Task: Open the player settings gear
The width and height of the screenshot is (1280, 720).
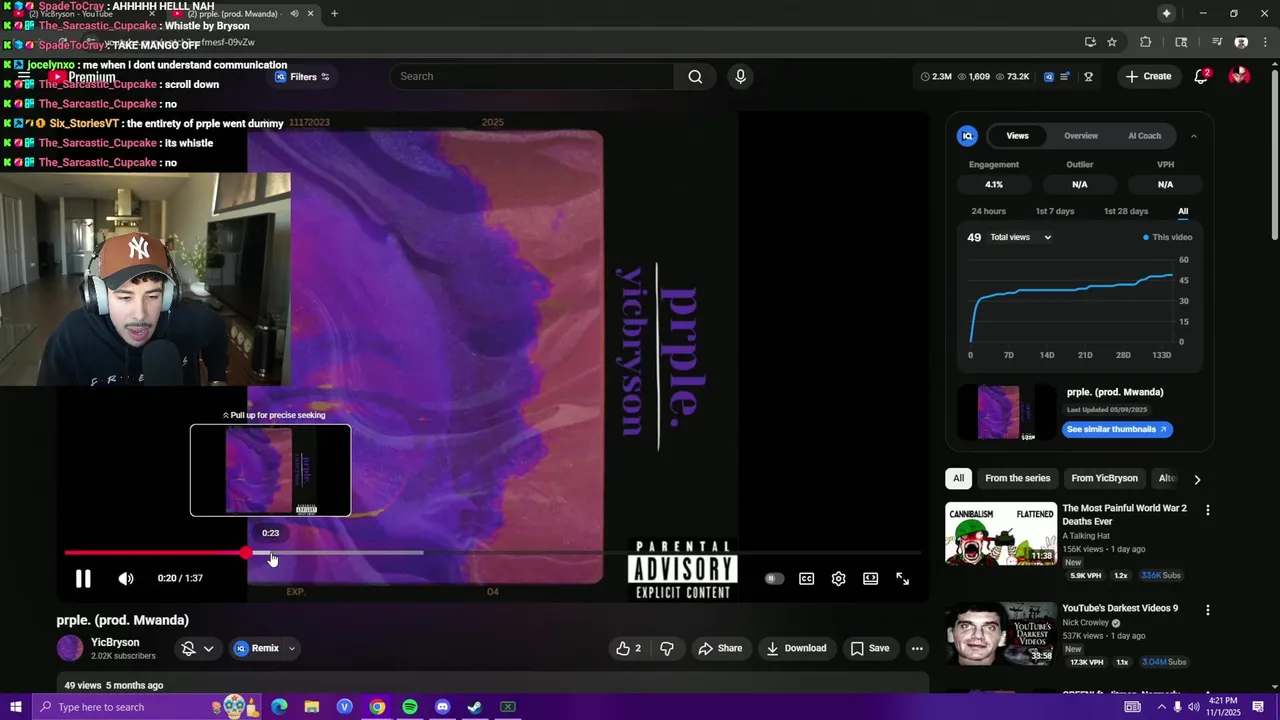Action: (839, 578)
